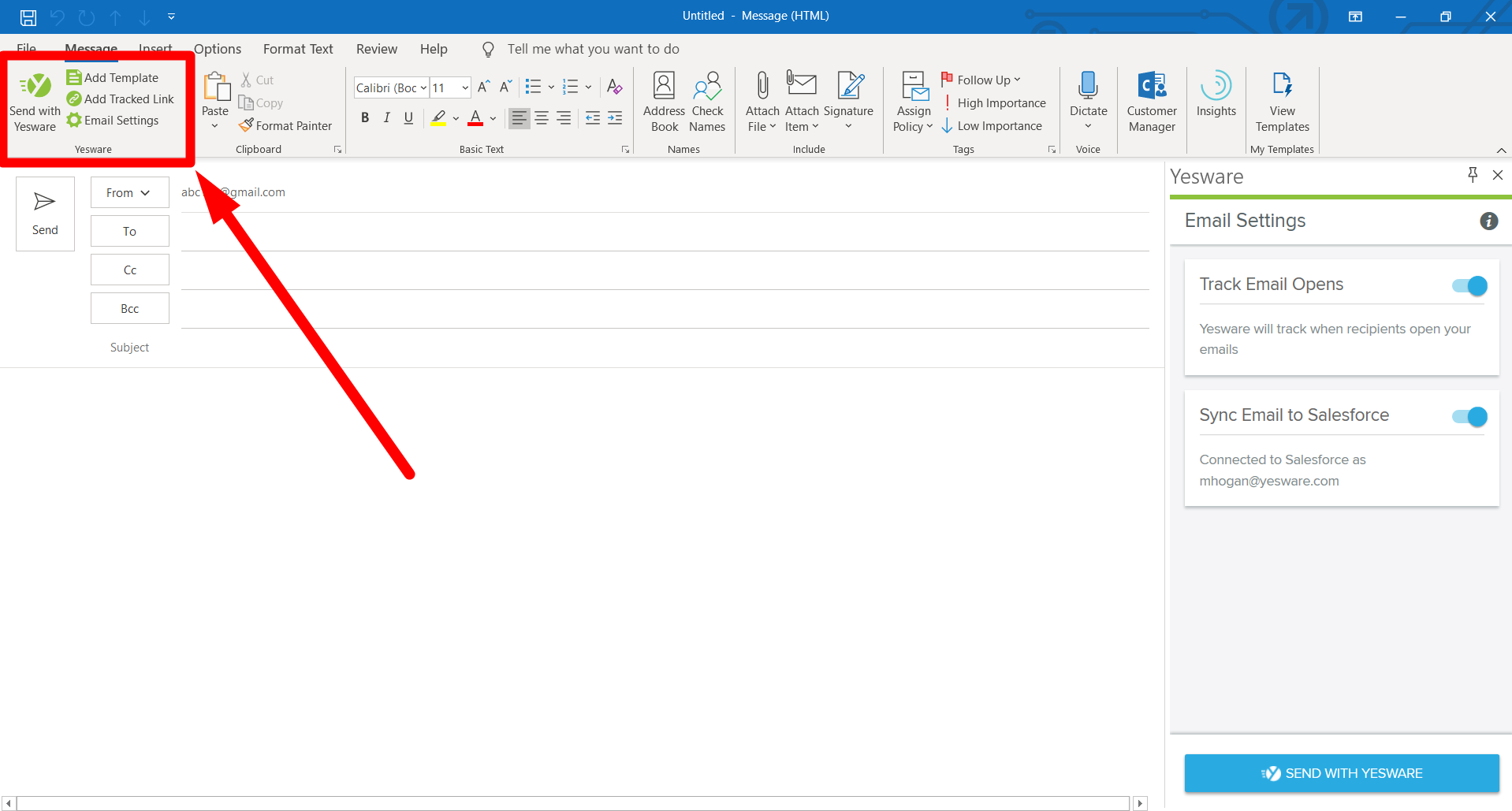Open Yesware Email Settings in ribbon
This screenshot has height=811, width=1512.
click(113, 120)
